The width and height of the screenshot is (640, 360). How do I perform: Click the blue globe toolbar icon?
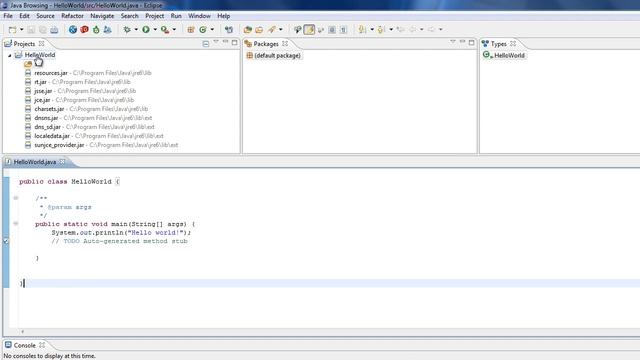coord(73,29)
